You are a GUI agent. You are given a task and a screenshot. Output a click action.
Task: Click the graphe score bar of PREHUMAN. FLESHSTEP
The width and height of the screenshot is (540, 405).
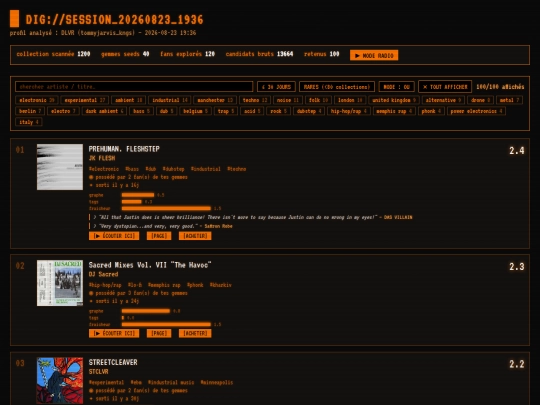pyautogui.click(x=138, y=195)
